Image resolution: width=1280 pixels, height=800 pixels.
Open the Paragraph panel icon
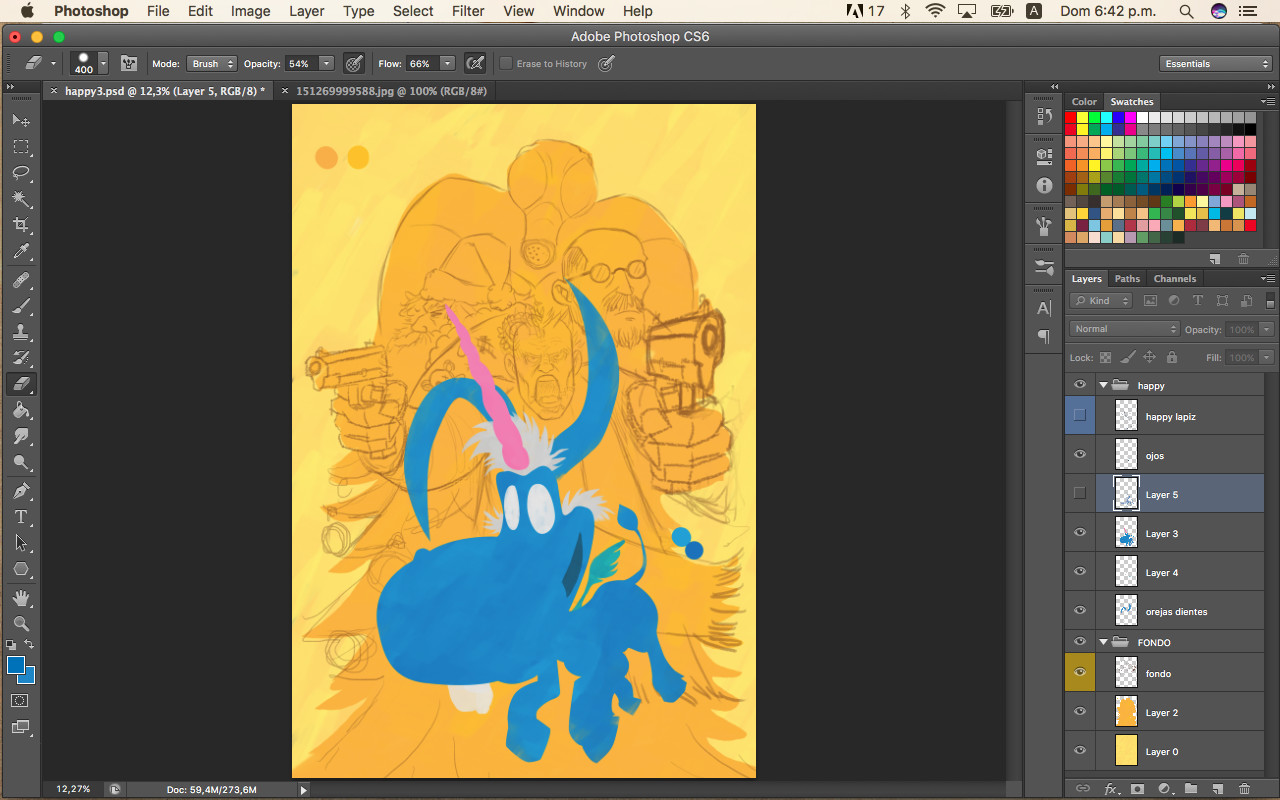tap(1044, 336)
